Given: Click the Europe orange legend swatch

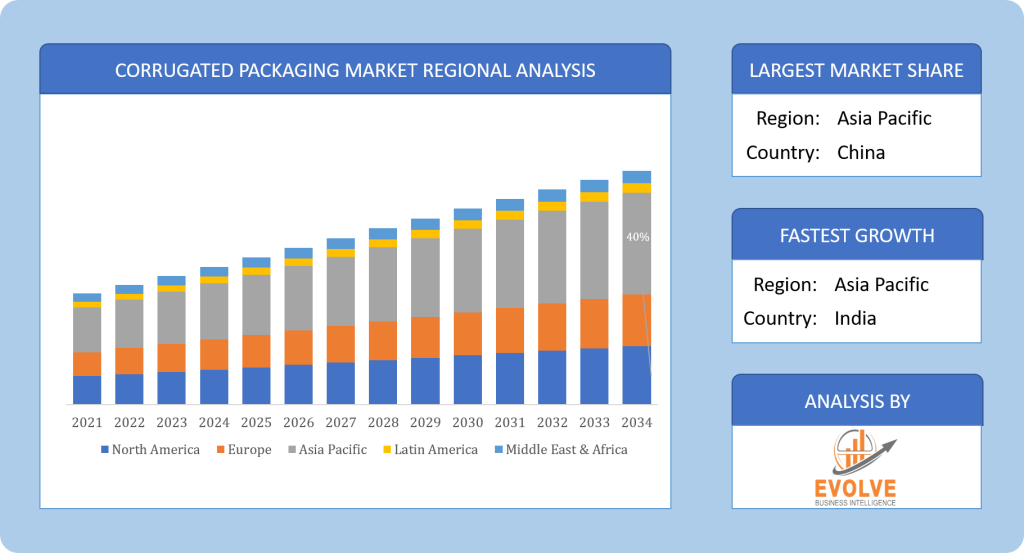Looking at the screenshot, I should pos(221,450).
